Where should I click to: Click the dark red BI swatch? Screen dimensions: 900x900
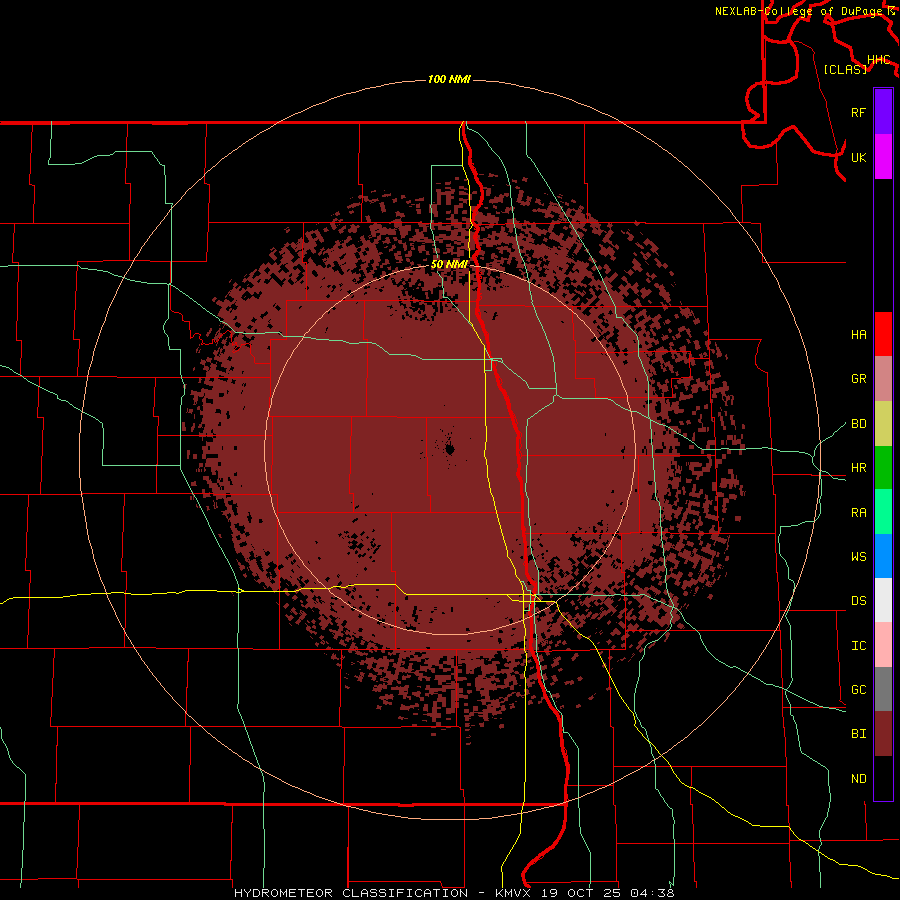pos(883,734)
